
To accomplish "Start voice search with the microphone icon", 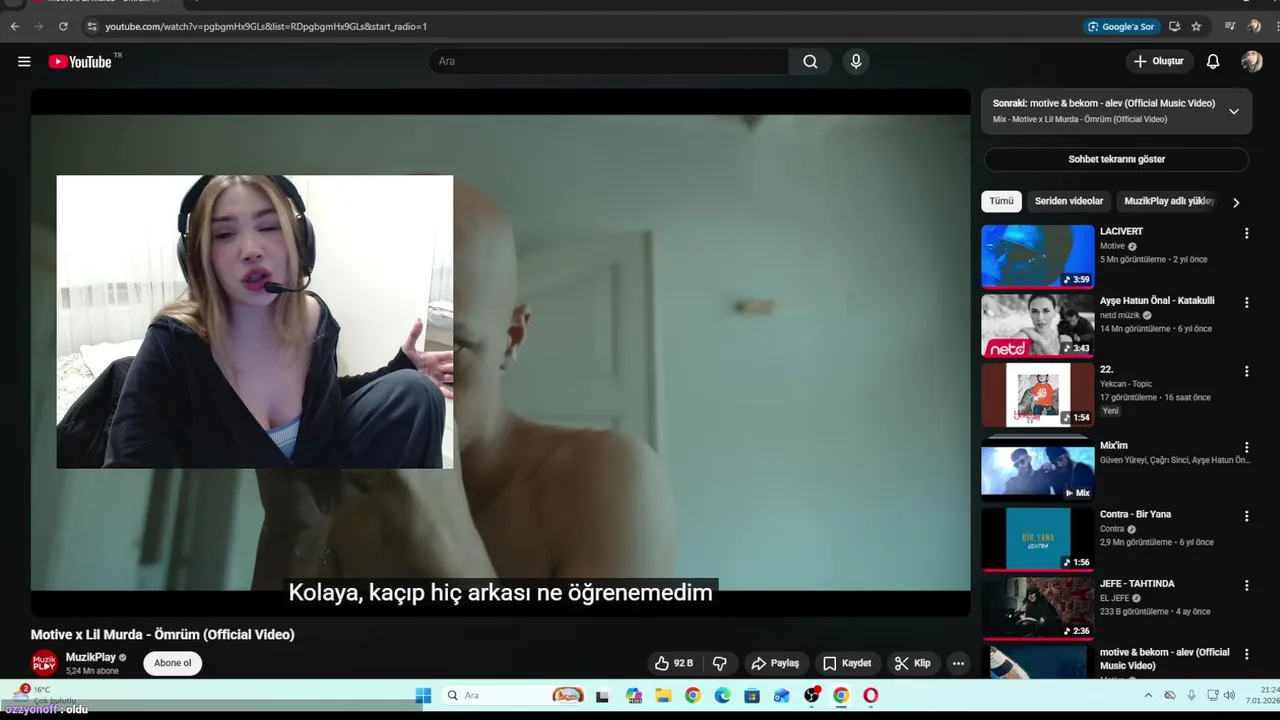I will [856, 62].
